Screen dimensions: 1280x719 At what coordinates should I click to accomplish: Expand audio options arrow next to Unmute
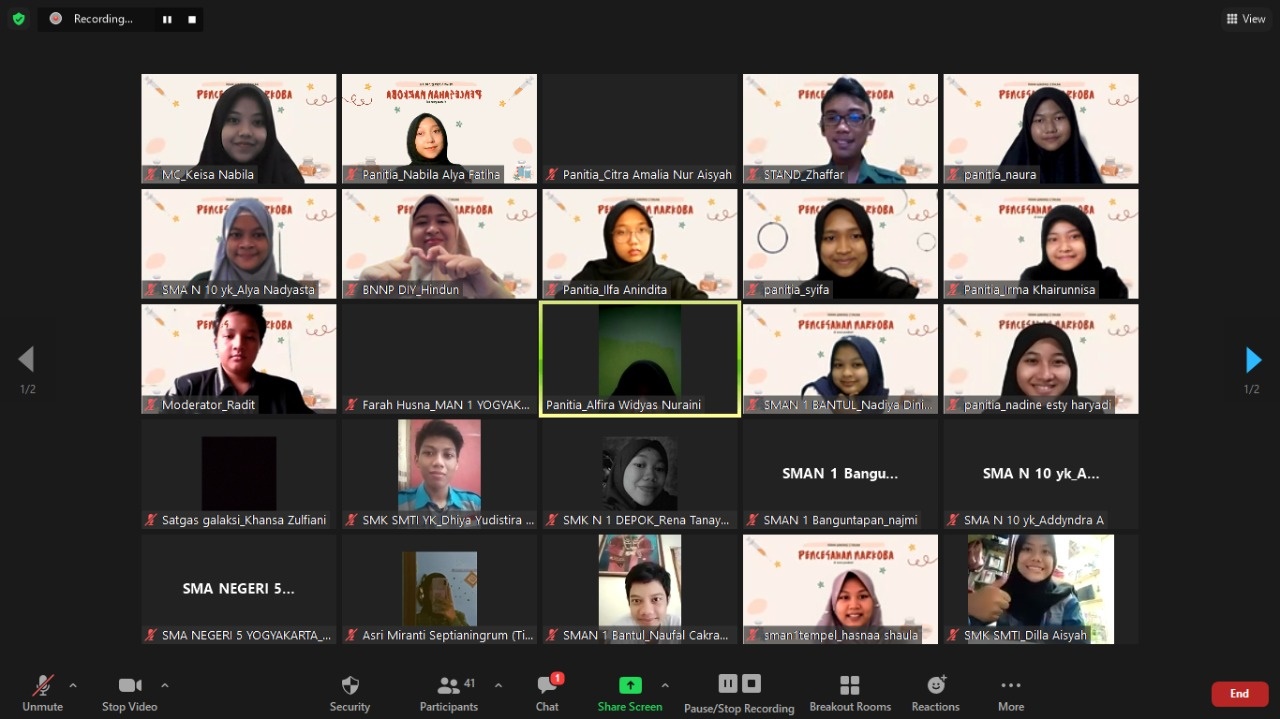pyautogui.click(x=73, y=685)
